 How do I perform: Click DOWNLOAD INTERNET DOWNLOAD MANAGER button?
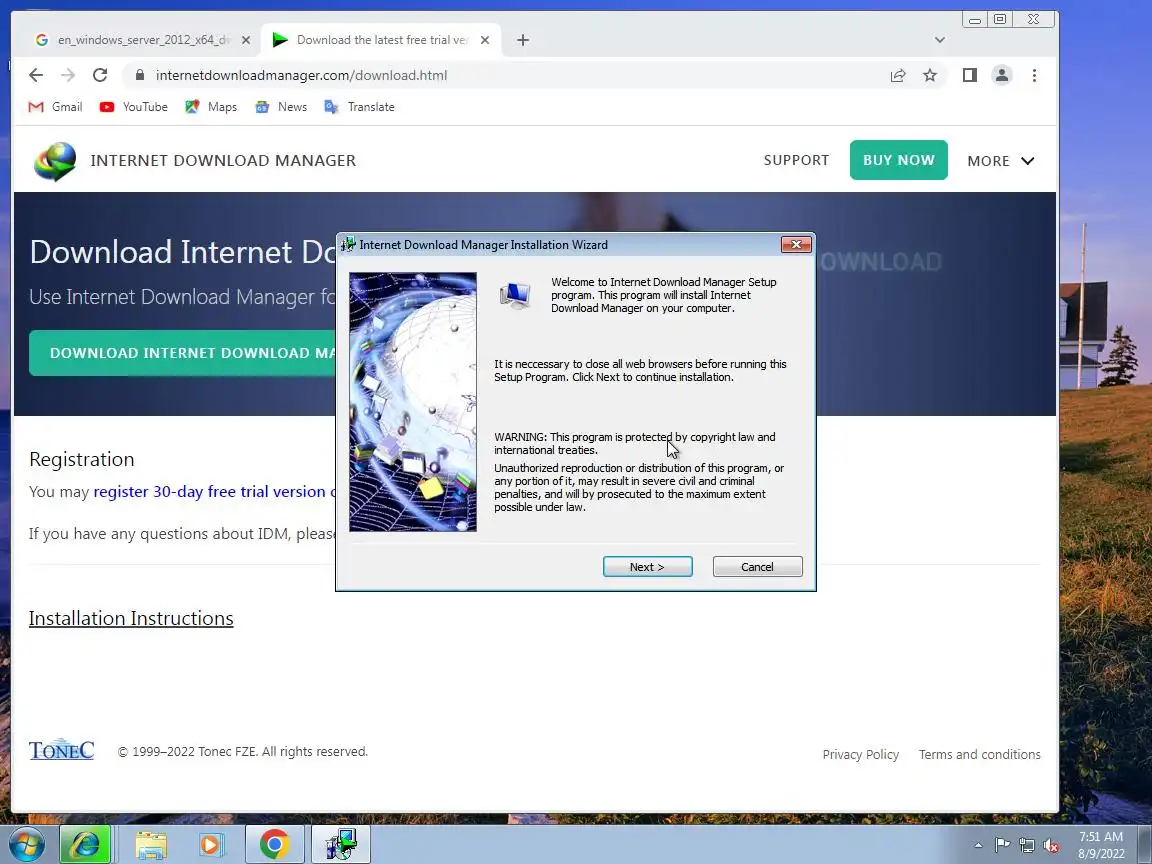182,353
